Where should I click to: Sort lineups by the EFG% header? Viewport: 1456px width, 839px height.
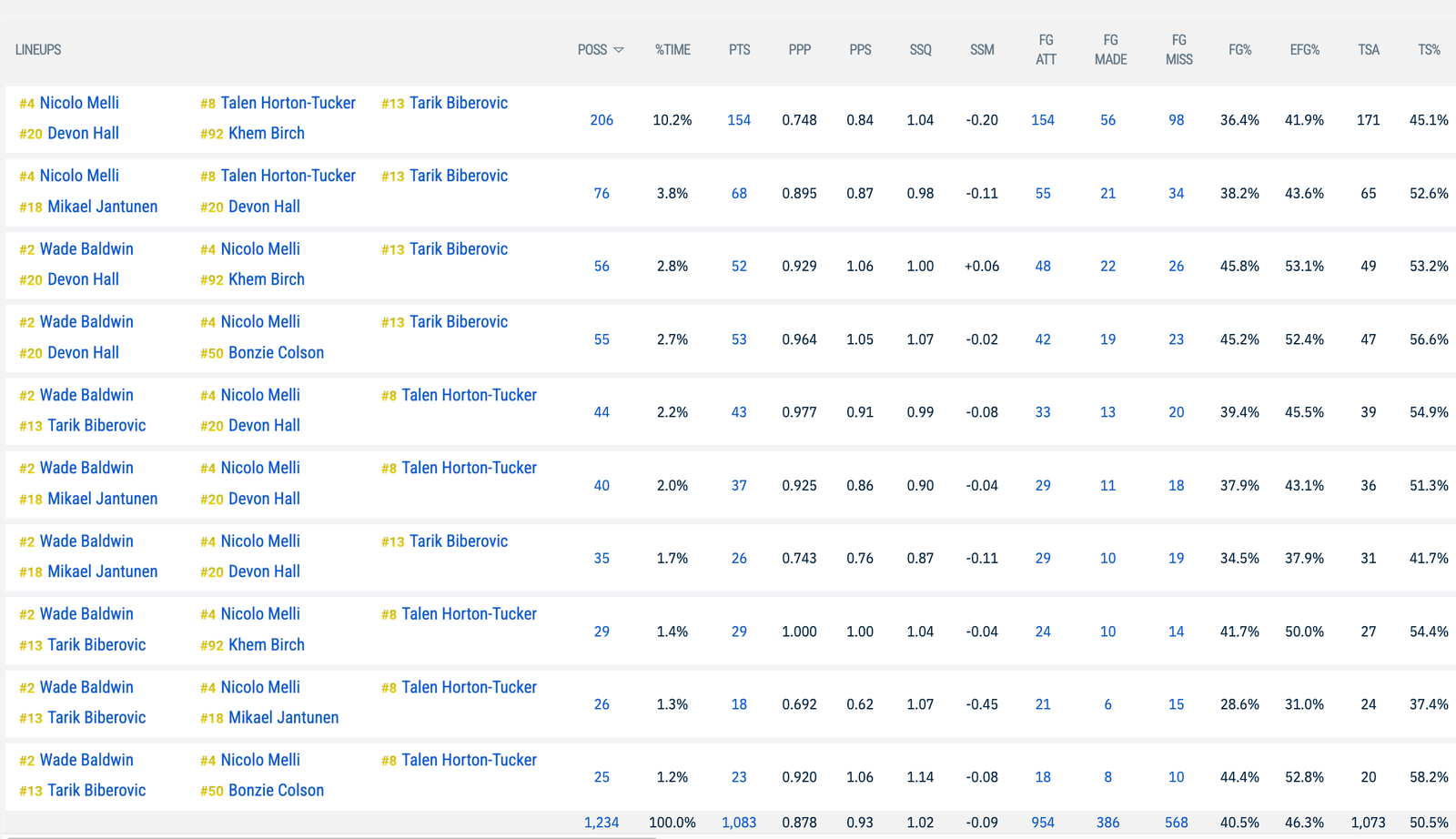[1304, 50]
